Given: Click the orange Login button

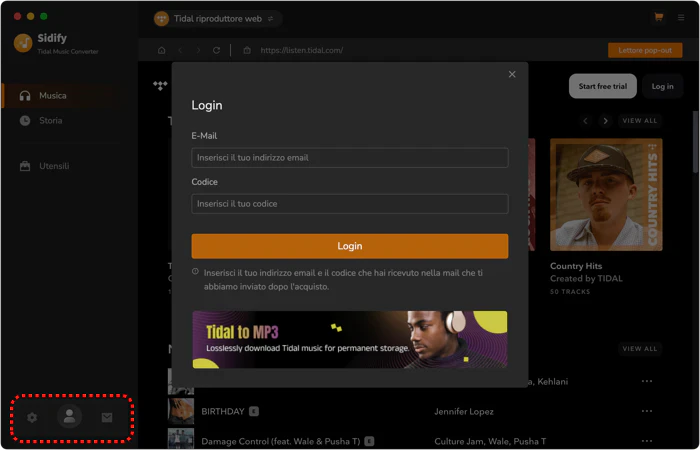Looking at the screenshot, I should [350, 246].
